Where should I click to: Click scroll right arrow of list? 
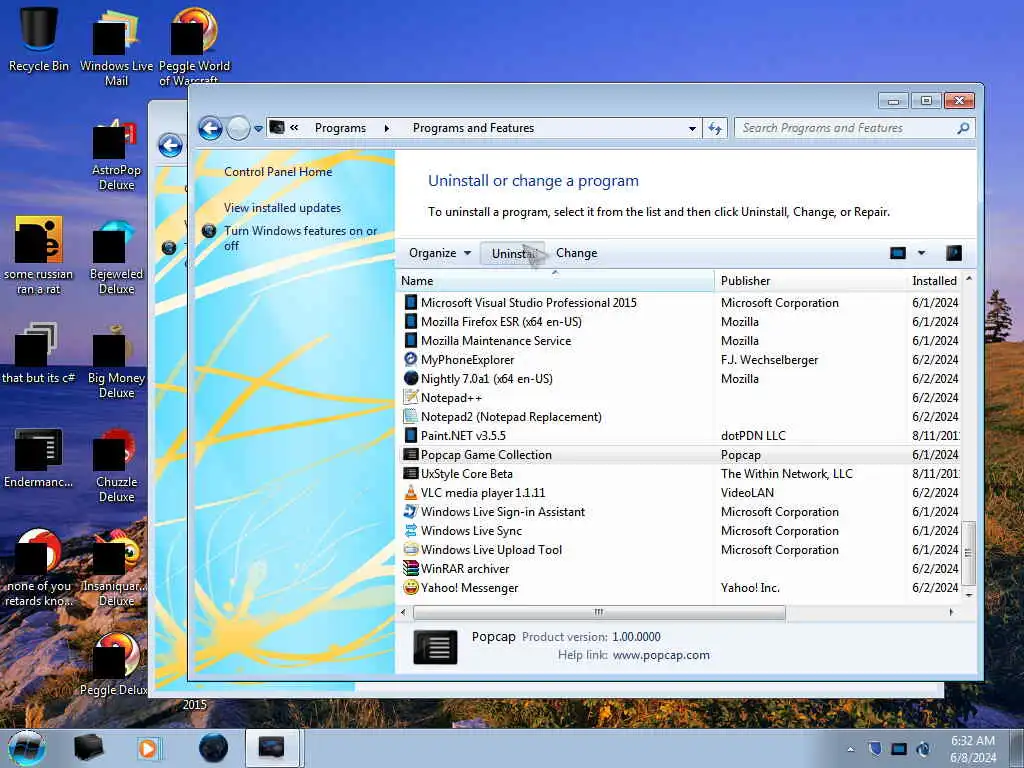coord(951,613)
